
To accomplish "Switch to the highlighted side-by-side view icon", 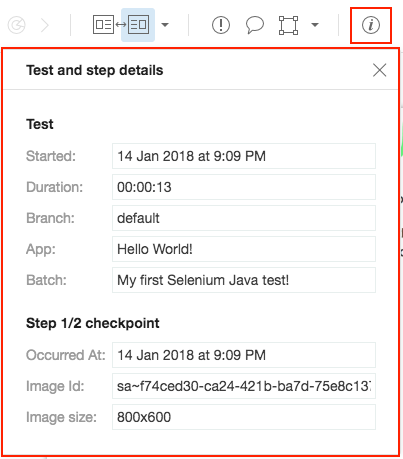I will tap(138, 25).
